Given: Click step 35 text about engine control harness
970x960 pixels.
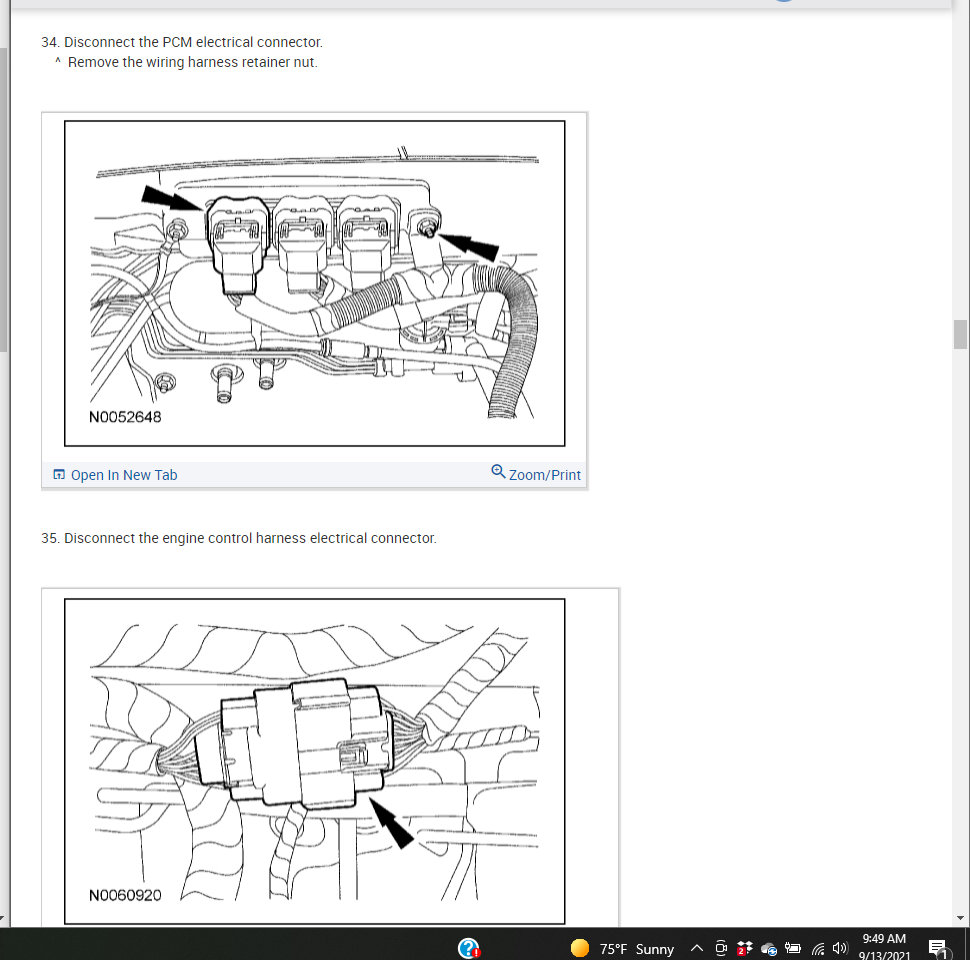Looking at the screenshot, I should 239,538.
